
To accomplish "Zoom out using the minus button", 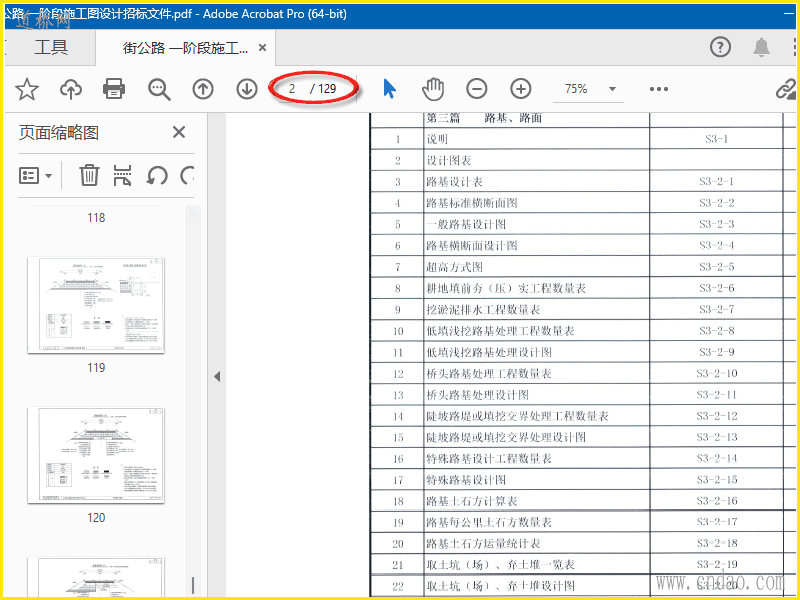I will pos(477,89).
